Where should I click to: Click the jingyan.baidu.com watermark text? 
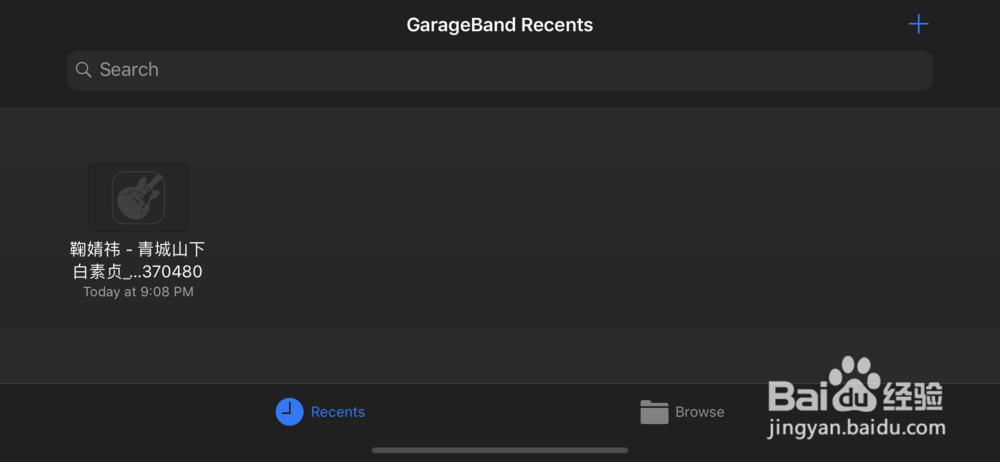click(x=857, y=428)
